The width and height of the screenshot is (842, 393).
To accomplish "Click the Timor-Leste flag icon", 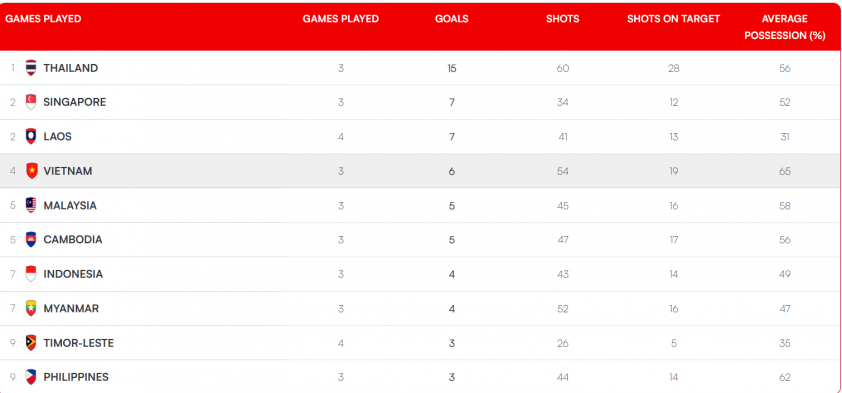I will click(x=31, y=343).
